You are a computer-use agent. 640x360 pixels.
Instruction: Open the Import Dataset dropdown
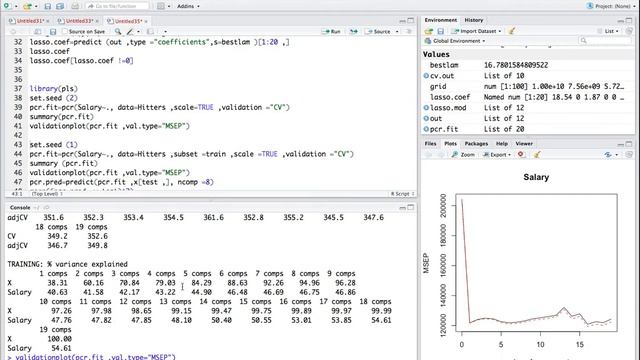476,31
